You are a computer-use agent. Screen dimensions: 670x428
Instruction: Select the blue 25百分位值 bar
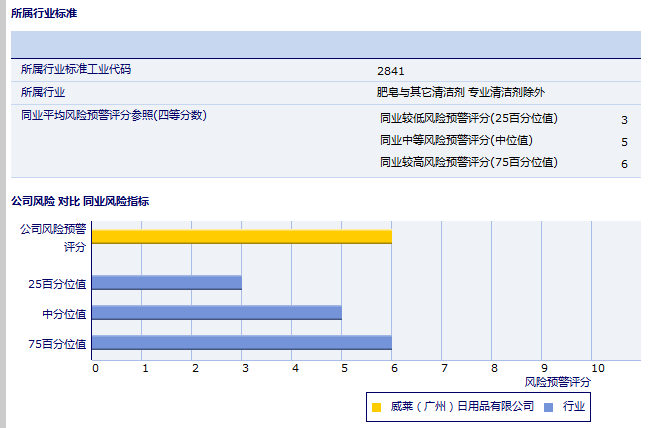pyautogui.click(x=166, y=283)
